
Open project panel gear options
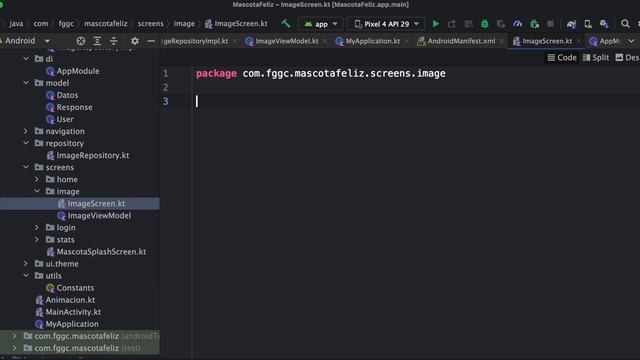(135, 41)
